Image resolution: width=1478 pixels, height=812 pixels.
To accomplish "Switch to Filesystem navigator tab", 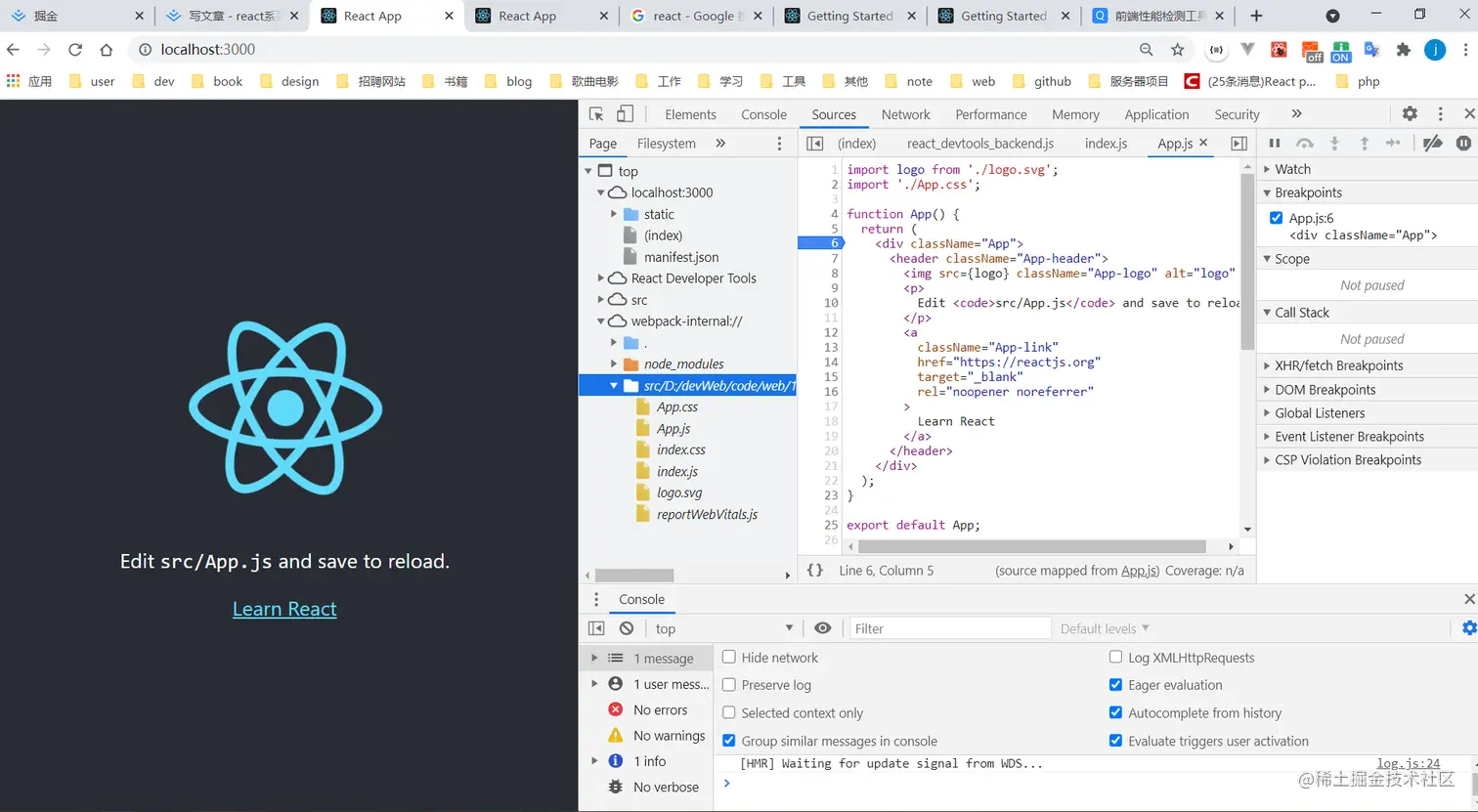I will pyautogui.click(x=667, y=144).
